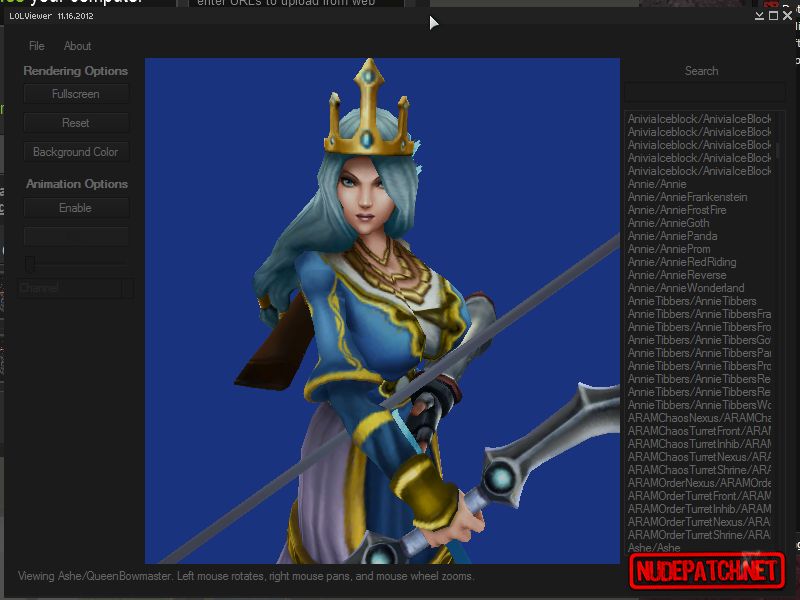Maximize the LOLViewer window
The height and width of the screenshot is (600, 800).
(x=773, y=16)
